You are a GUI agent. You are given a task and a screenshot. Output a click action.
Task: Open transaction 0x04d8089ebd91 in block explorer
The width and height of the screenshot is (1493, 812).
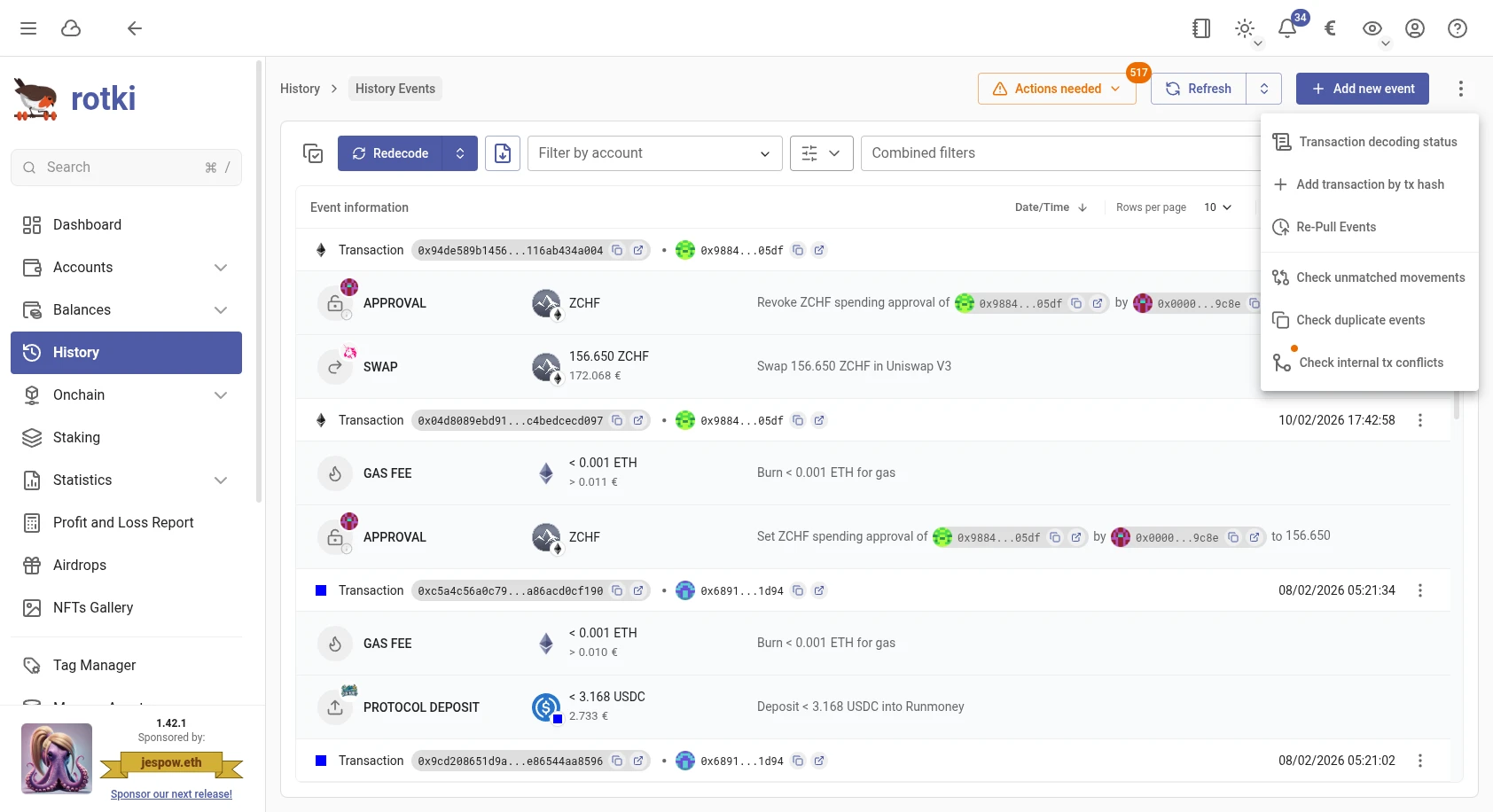pyautogui.click(x=639, y=420)
